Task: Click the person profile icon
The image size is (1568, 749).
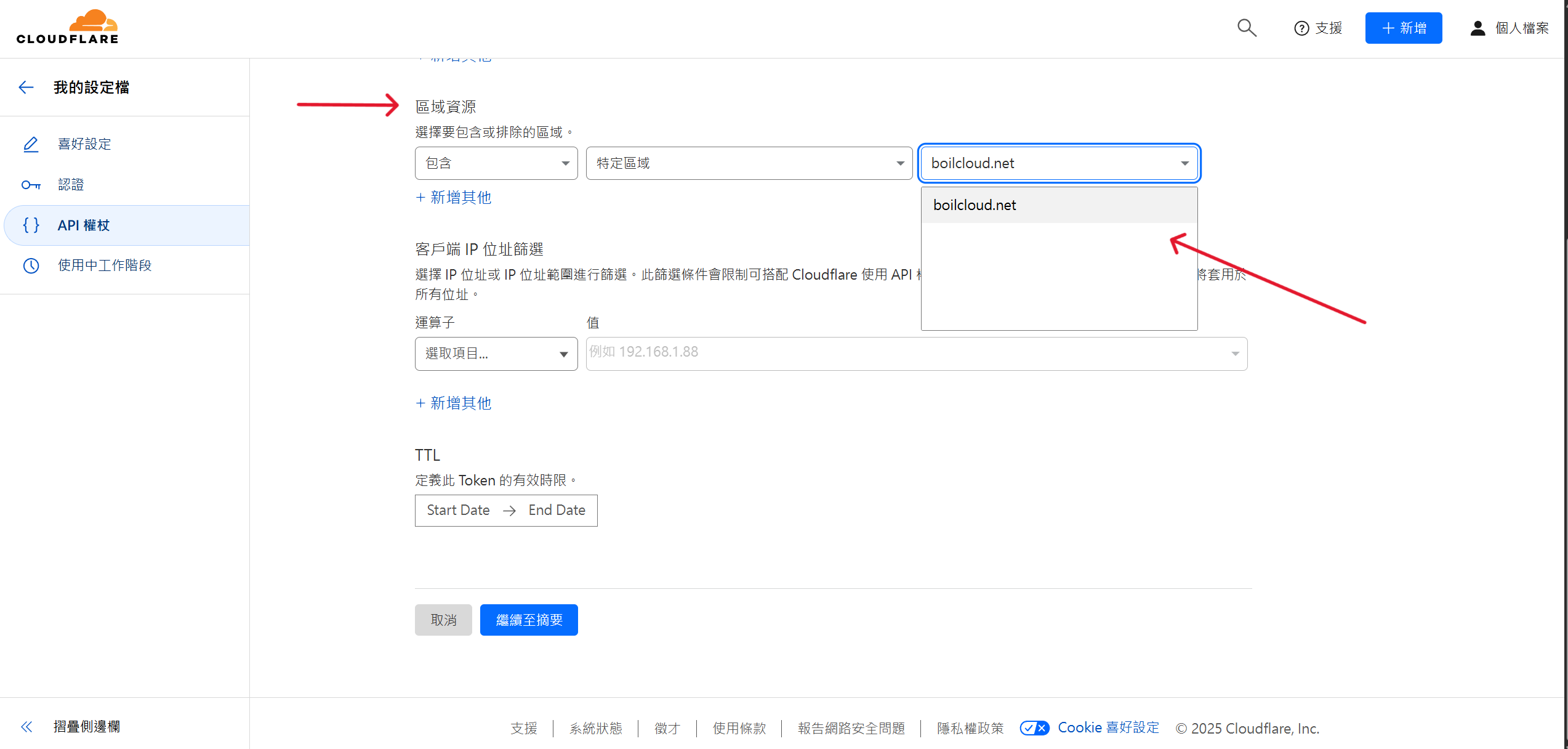Action: click(1478, 28)
